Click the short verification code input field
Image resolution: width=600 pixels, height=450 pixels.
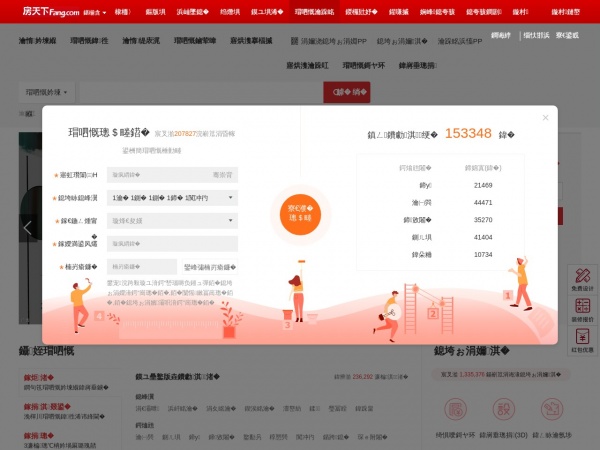pyautogui.click(x=142, y=267)
